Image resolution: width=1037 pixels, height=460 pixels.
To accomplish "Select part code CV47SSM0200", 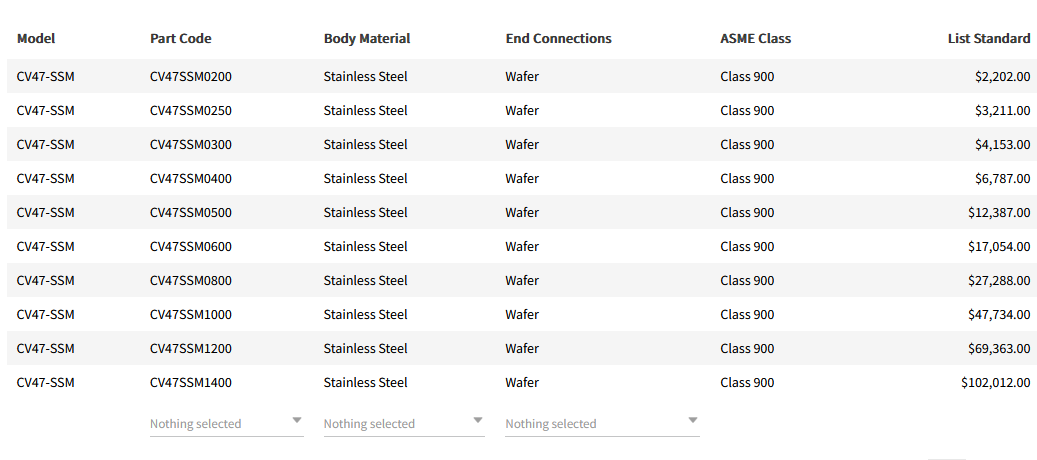I will 191,77.
